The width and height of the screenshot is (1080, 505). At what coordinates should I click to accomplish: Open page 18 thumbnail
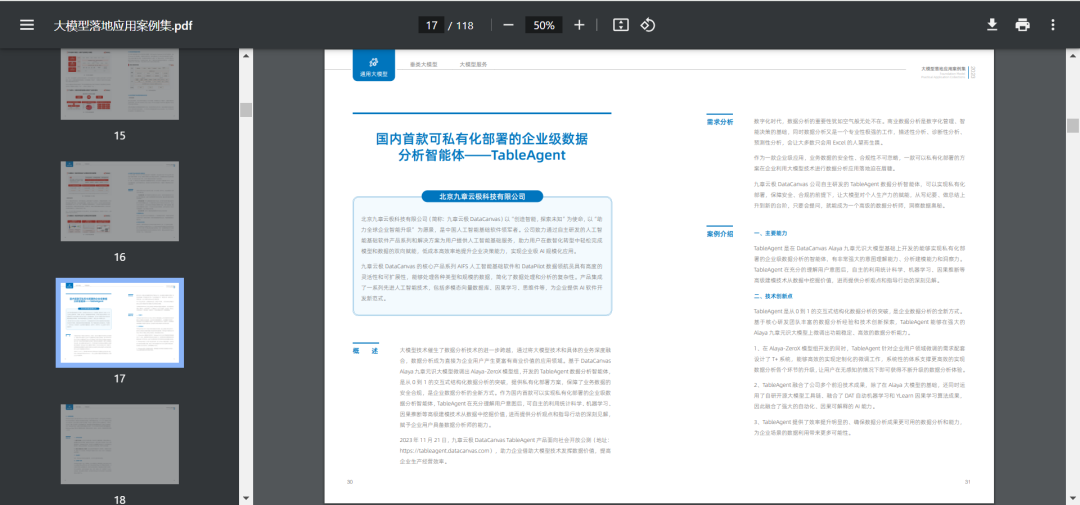pos(120,445)
